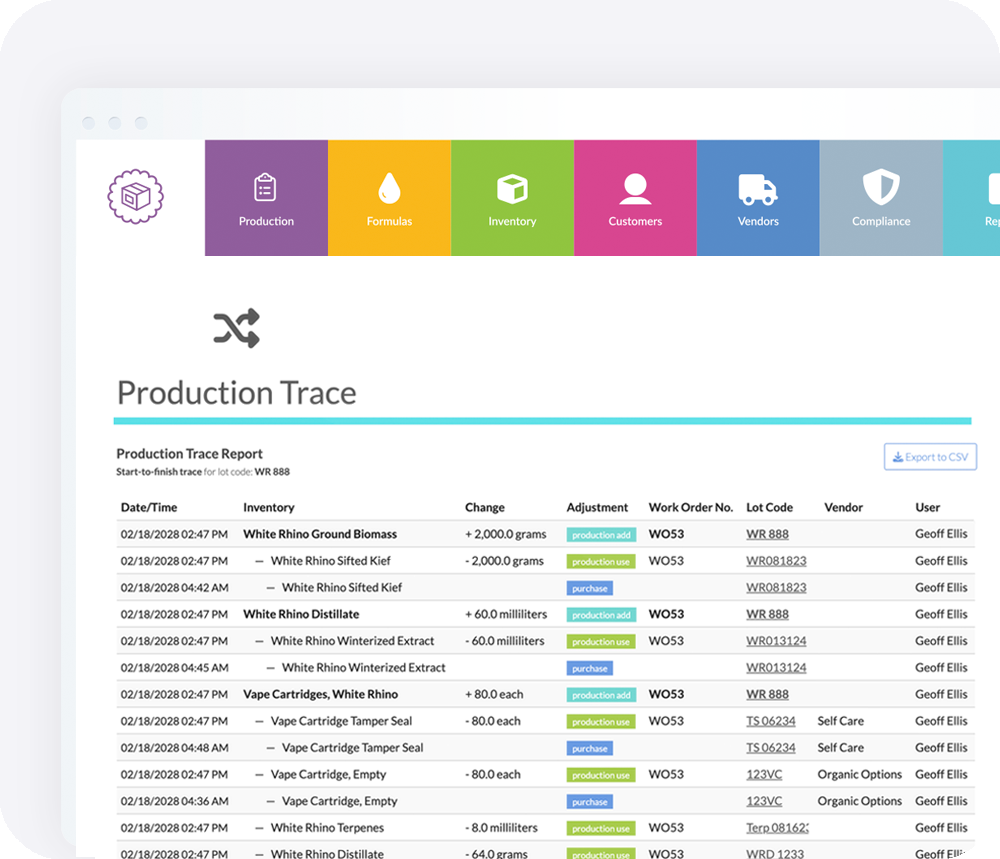Click the 02/18/2028 04:36 AM timestamp
The width and height of the screenshot is (1000, 859).
[x=174, y=801]
